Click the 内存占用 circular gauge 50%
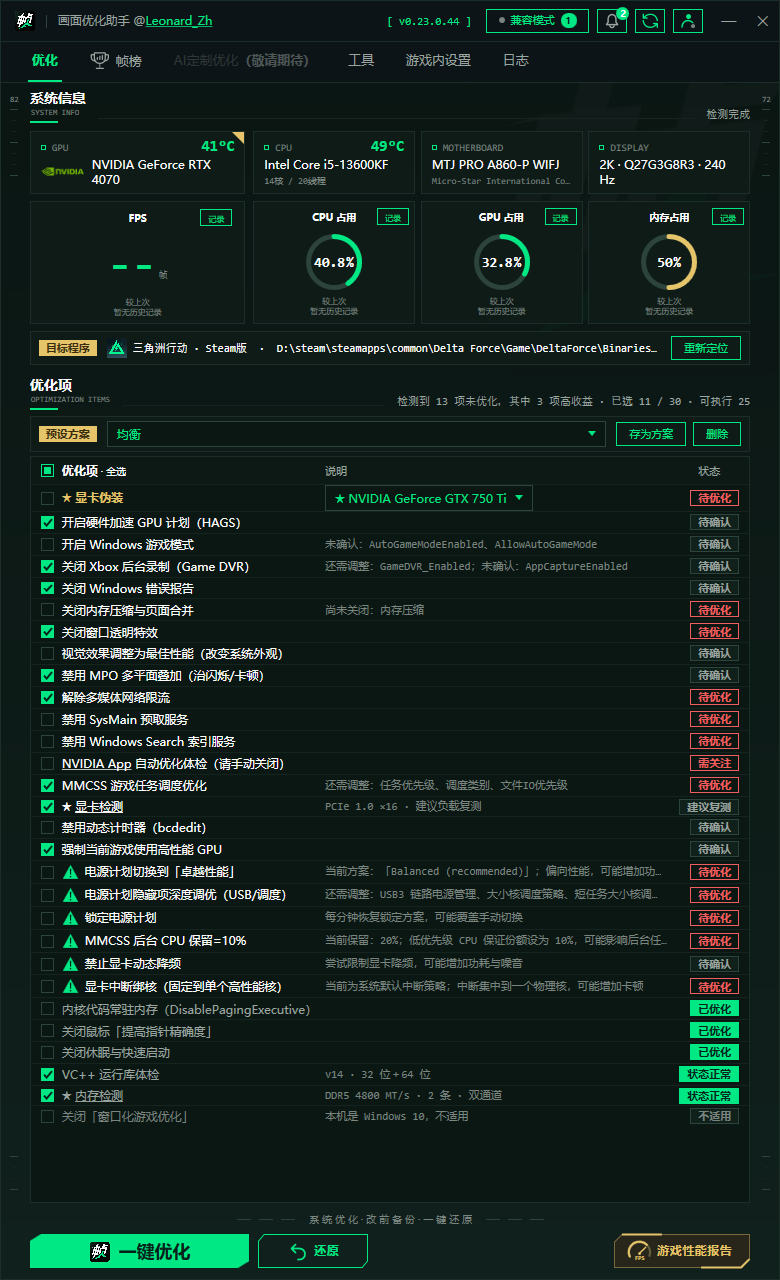This screenshot has height=1280, width=780. pyautogui.click(x=669, y=262)
